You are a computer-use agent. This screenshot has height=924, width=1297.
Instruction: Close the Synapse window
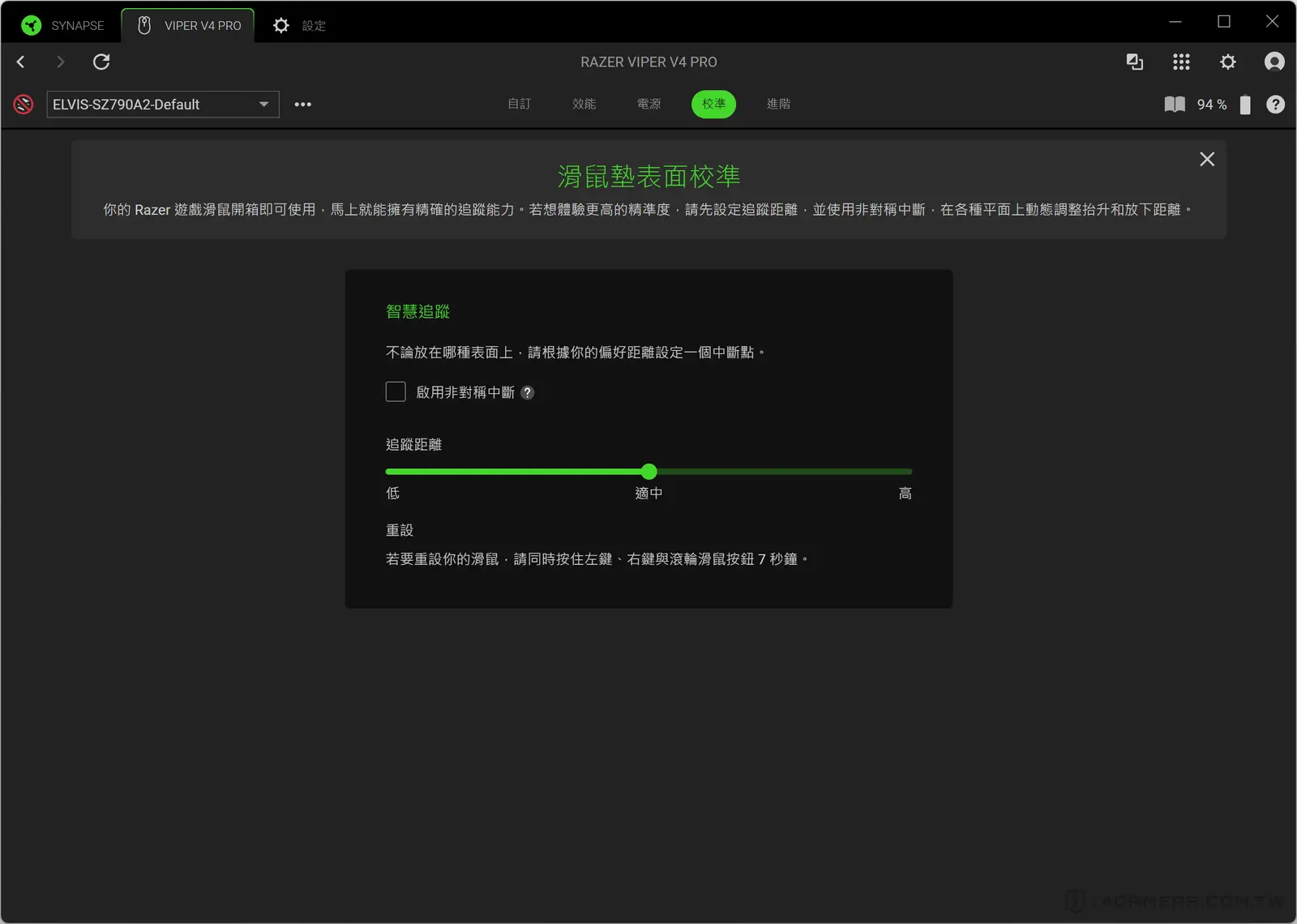tap(1273, 22)
